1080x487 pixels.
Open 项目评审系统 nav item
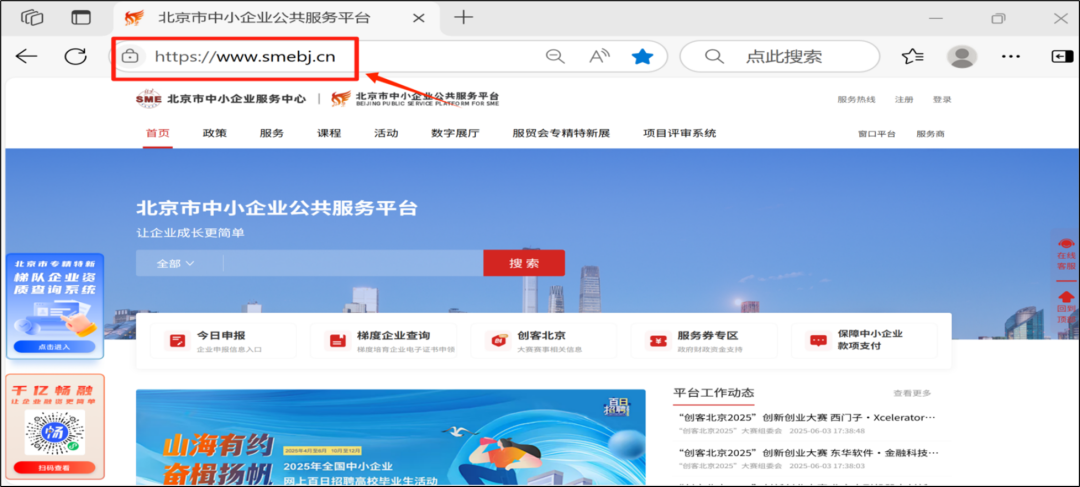click(680, 133)
